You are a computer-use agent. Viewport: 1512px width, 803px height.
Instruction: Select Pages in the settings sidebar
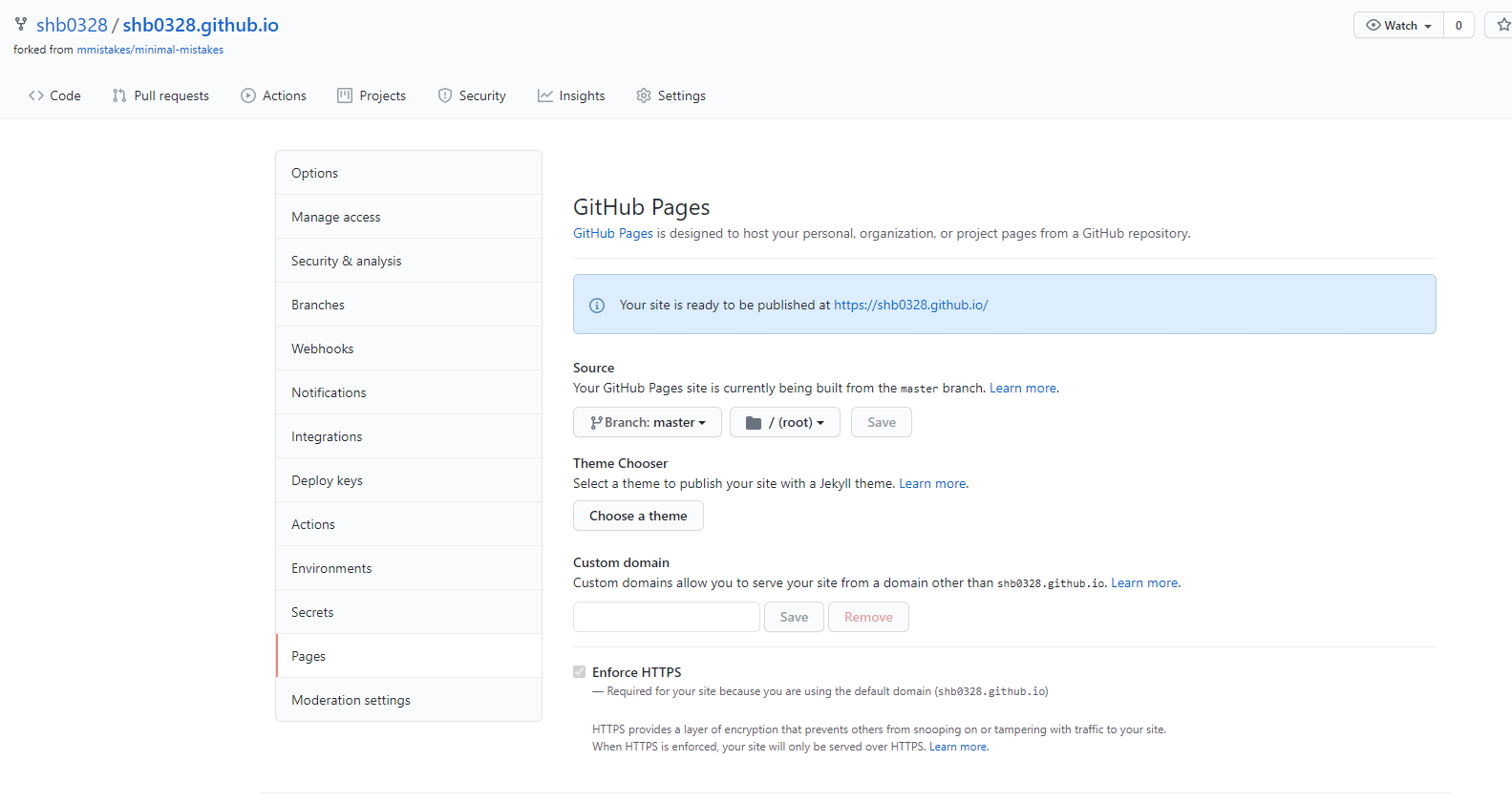409,656
